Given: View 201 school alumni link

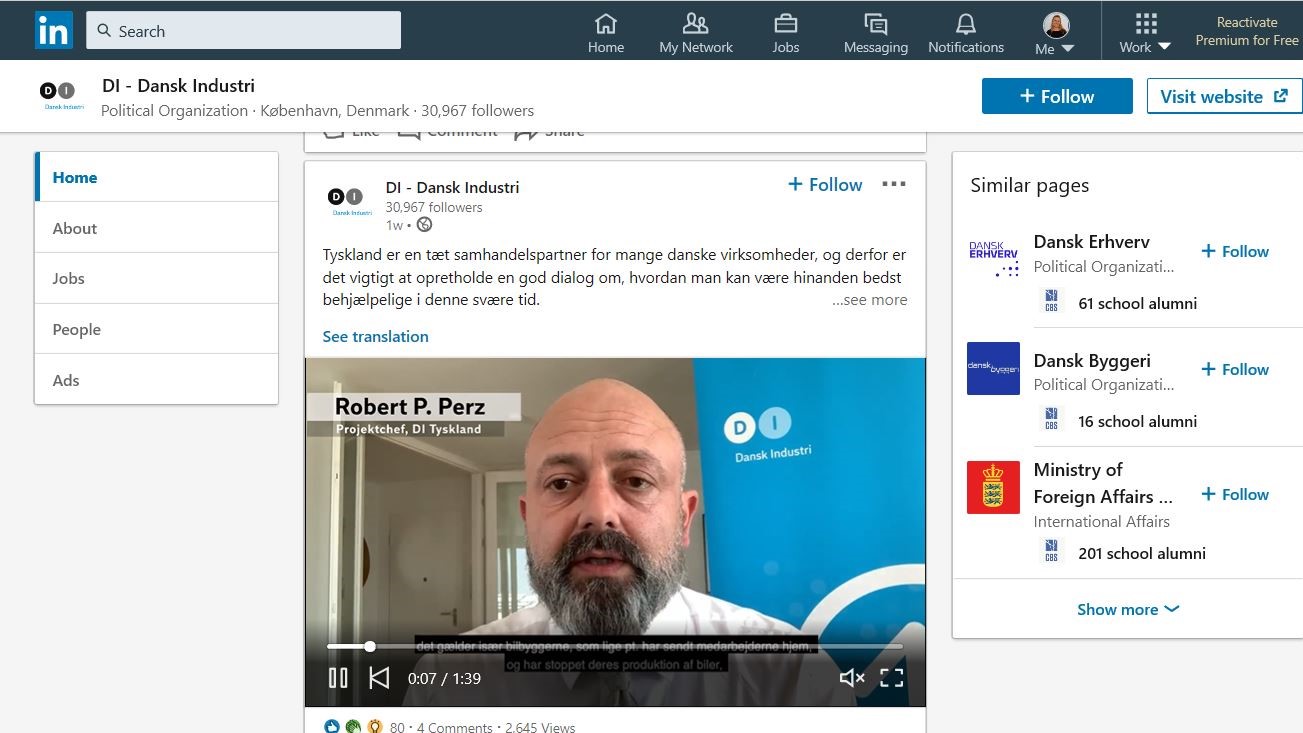Looking at the screenshot, I should click(x=1142, y=553).
